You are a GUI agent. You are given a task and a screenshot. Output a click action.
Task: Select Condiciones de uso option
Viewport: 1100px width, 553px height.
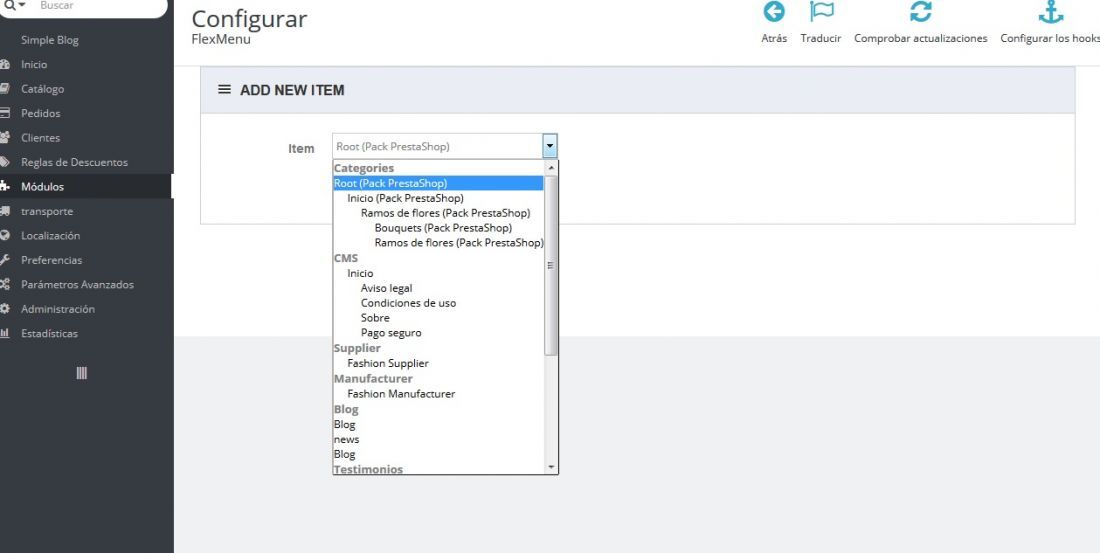point(408,303)
